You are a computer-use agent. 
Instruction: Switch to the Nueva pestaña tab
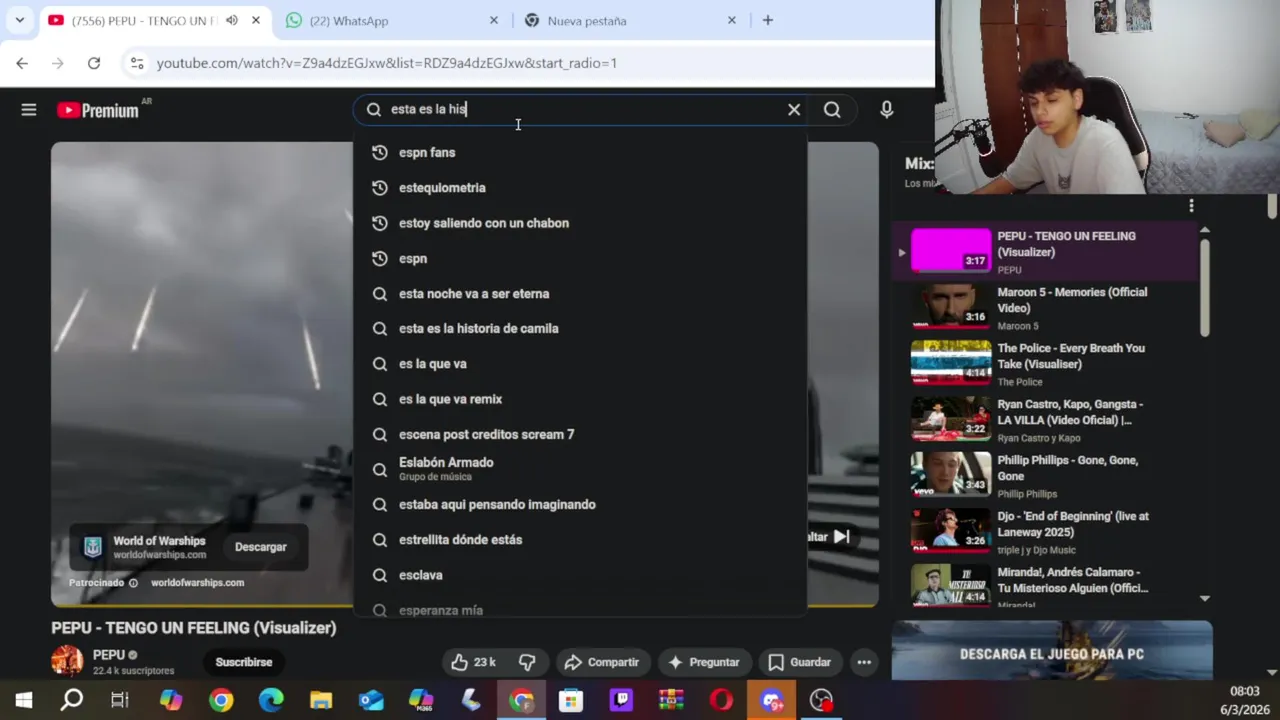click(630, 20)
